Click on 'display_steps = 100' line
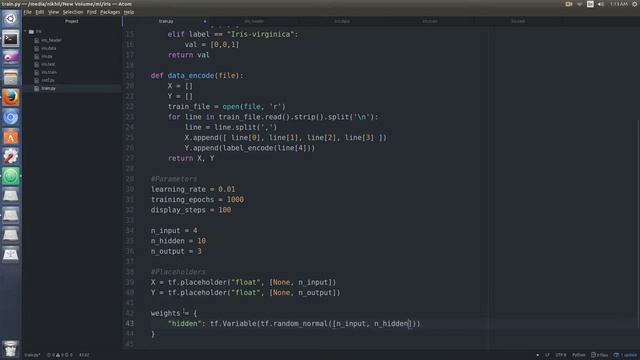The width and height of the screenshot is (640, 360). [191, 210]
